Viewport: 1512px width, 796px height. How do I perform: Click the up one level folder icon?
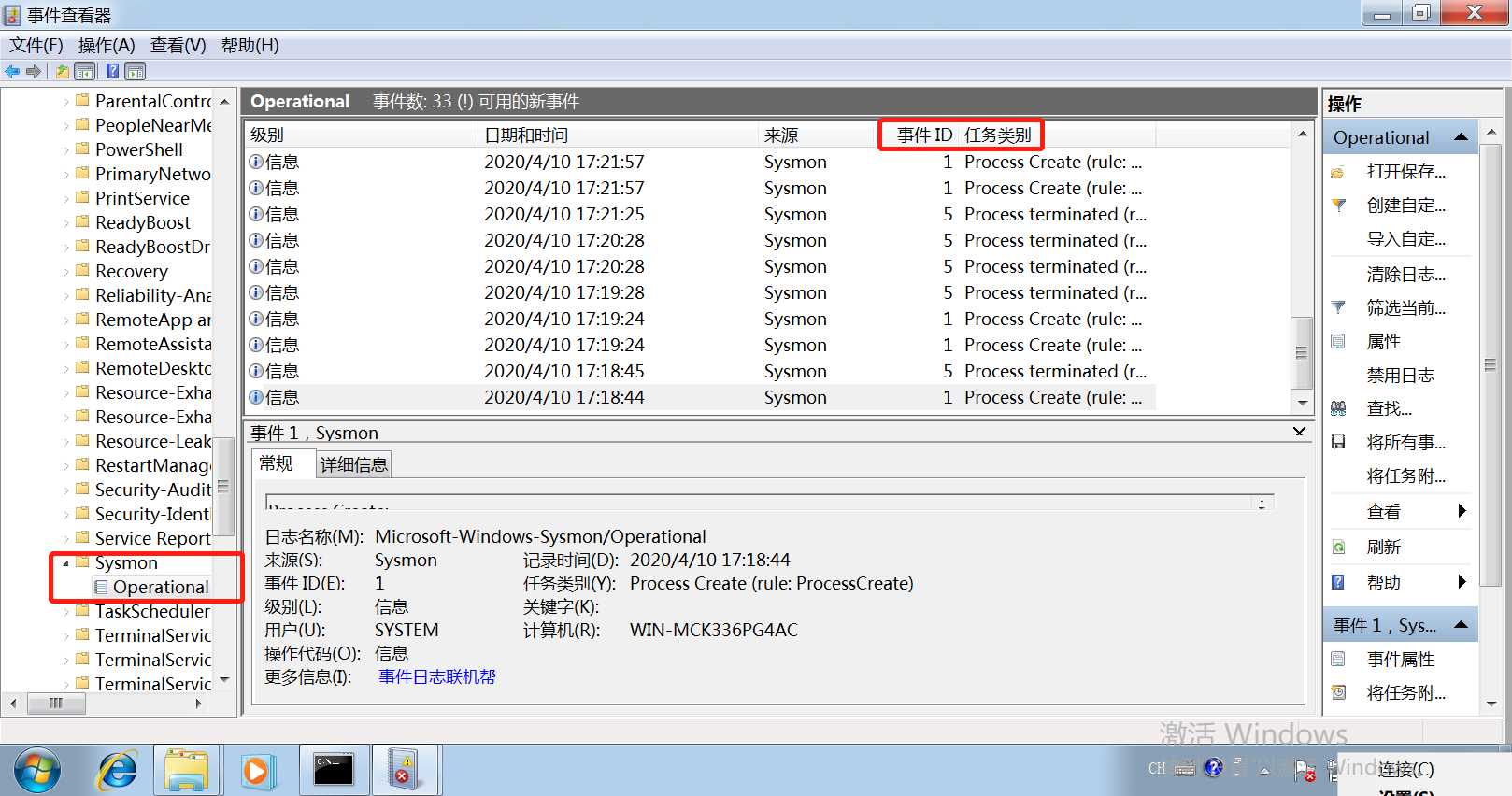[x=62, y=71]
